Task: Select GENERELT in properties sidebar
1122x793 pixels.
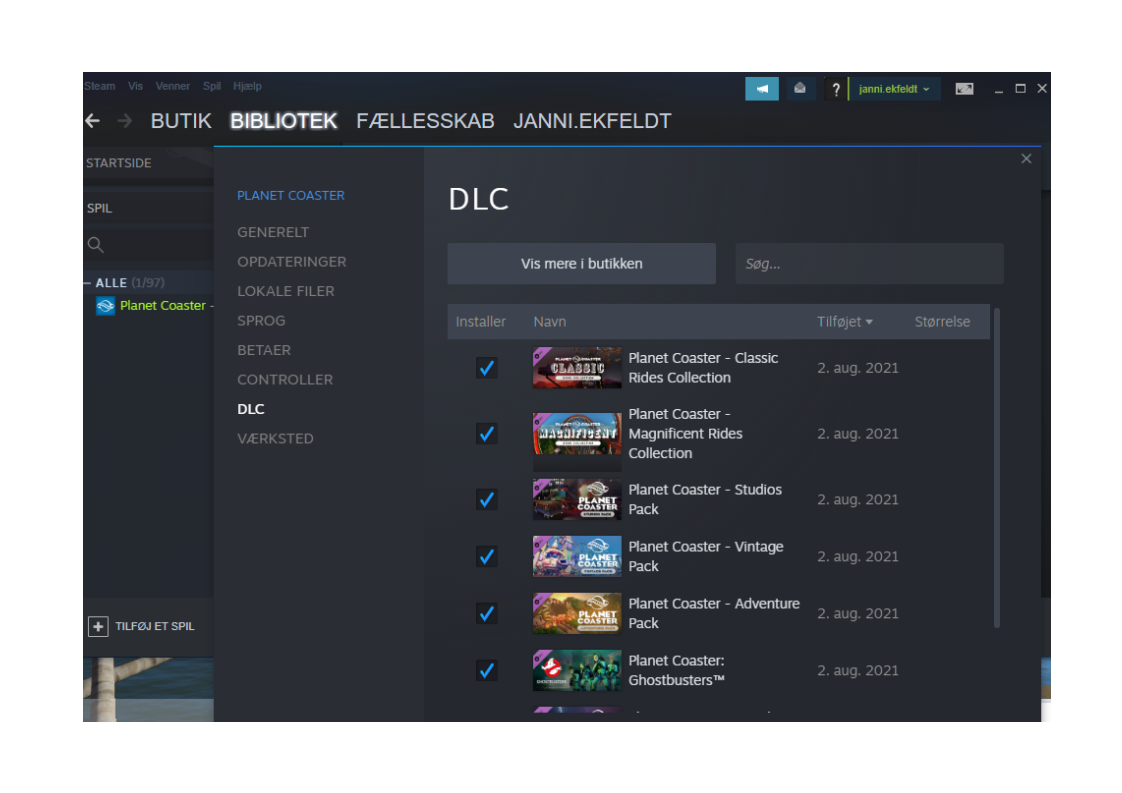Action: click(273, 233)
